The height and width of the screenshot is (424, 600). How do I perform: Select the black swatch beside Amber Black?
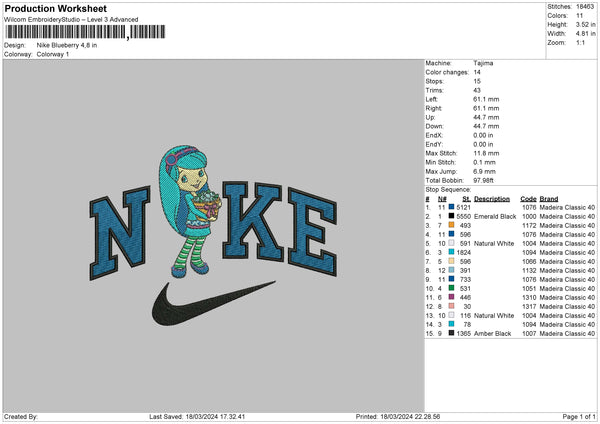[451, 333]
